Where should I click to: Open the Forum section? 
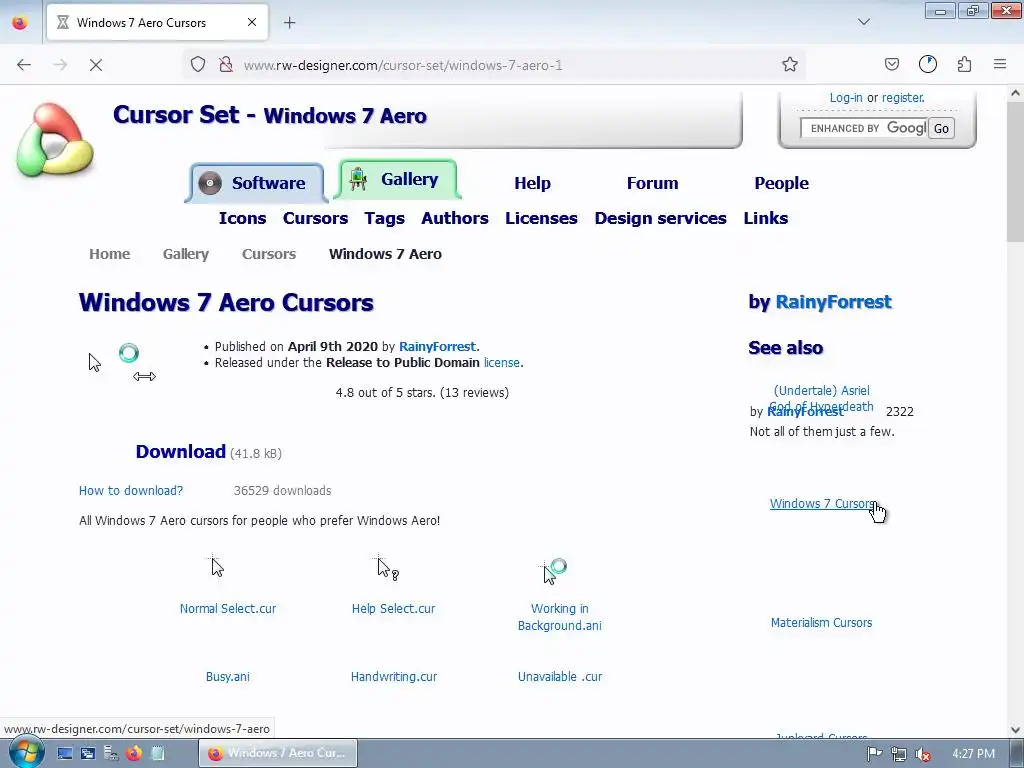[x=652, y=183]
